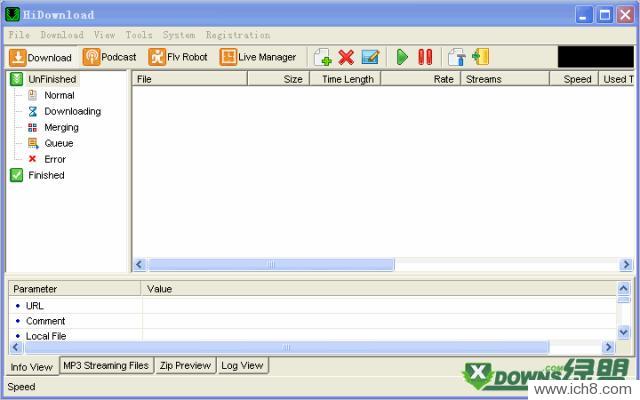The image size is (640, 400).
Task: Open Live Manager
Action: [x=258, y=57]
